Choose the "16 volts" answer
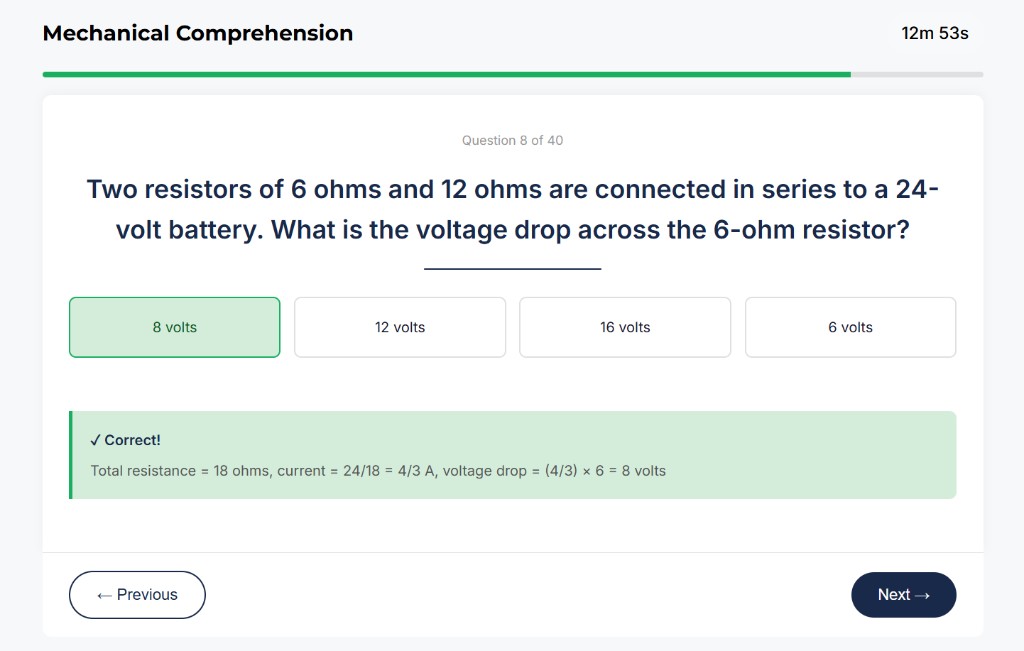 click(x=625, y=327)
